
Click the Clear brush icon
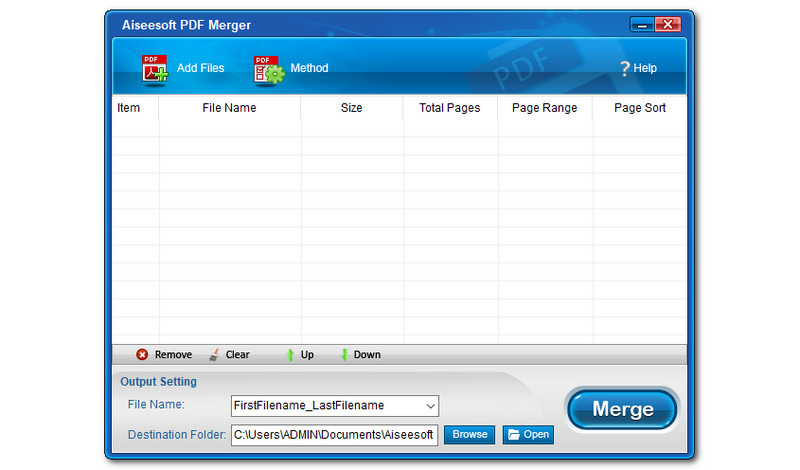pos(214,354)
